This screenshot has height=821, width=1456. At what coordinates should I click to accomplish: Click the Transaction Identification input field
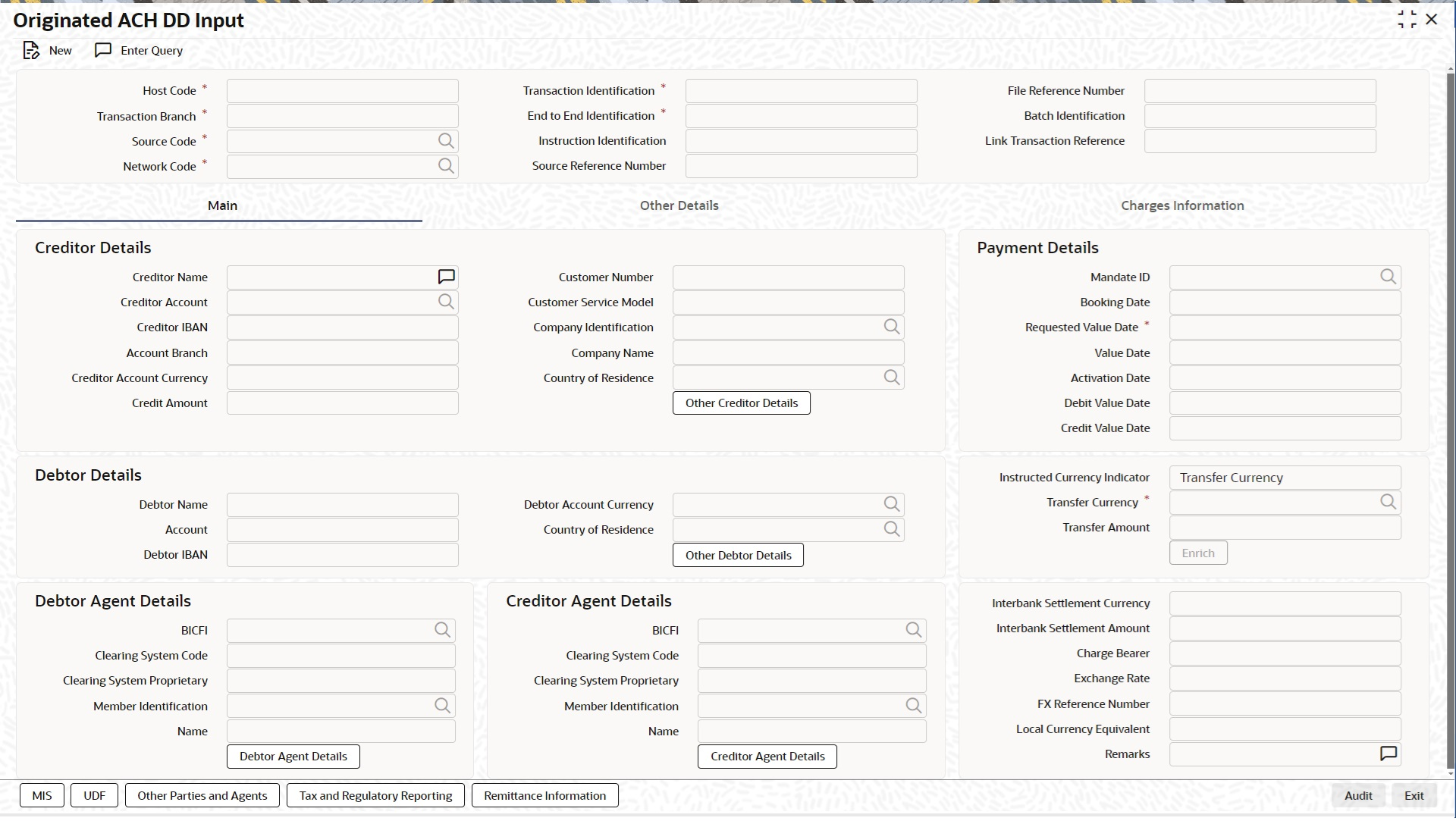[801, 92]
